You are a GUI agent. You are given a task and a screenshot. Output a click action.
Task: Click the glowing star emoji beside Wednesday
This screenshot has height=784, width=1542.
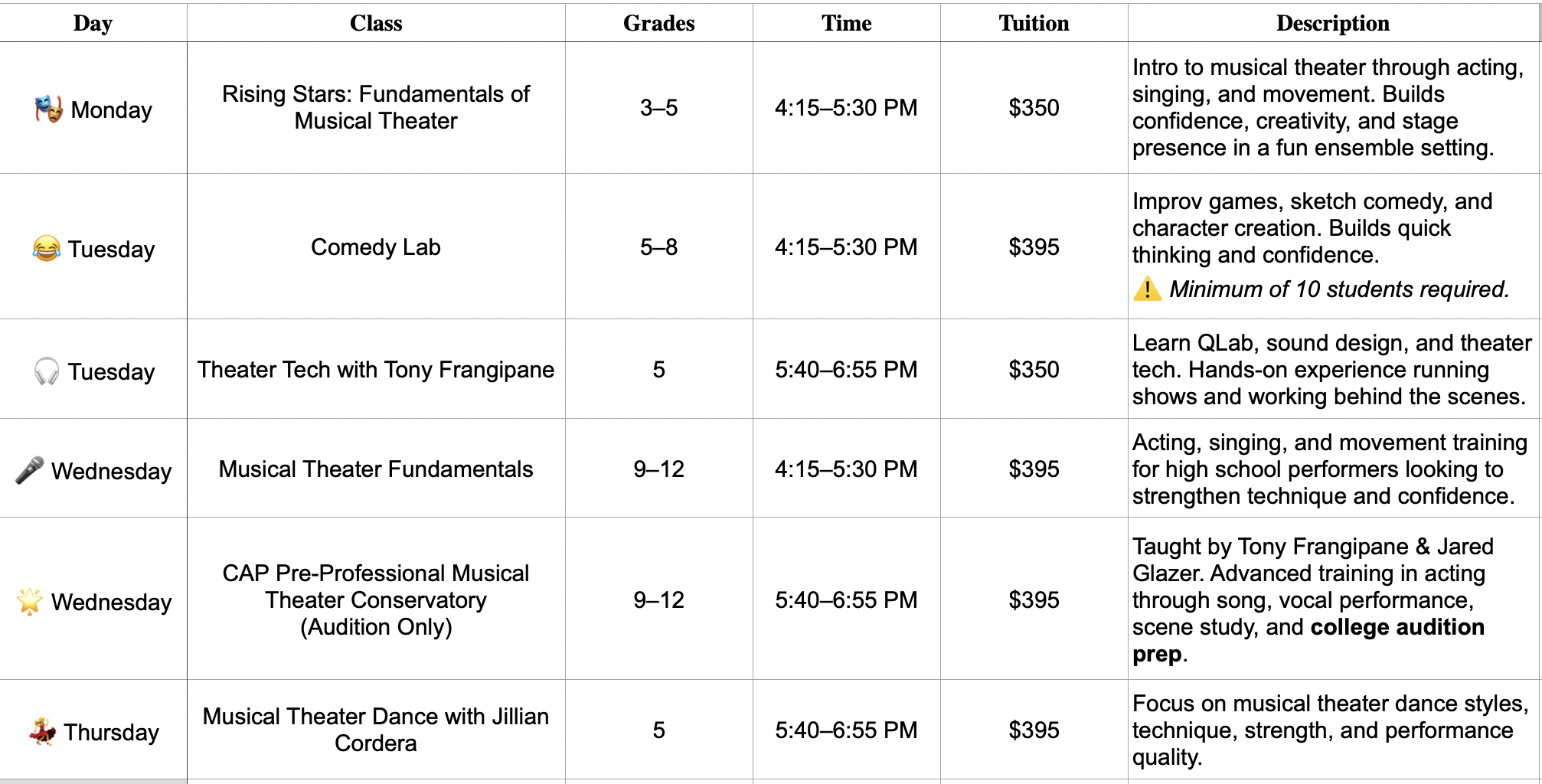(30, 602)
